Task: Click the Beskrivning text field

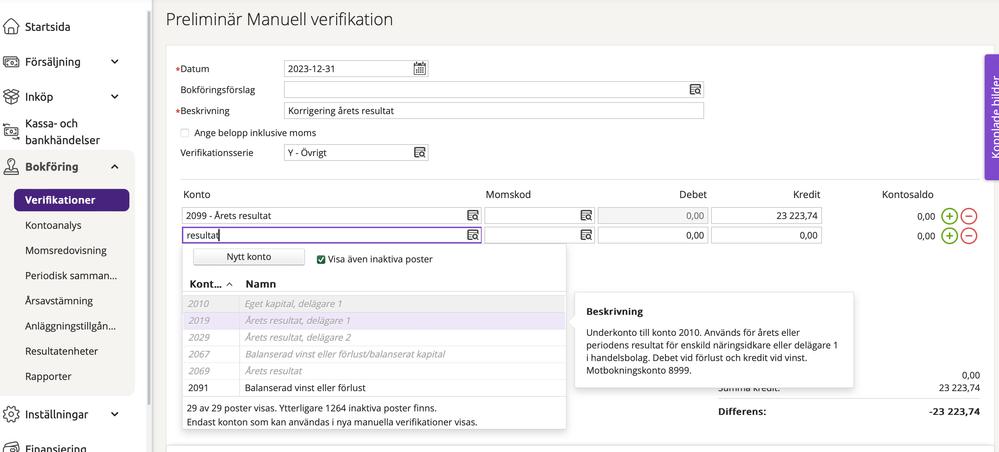Action: click(493, 111)
